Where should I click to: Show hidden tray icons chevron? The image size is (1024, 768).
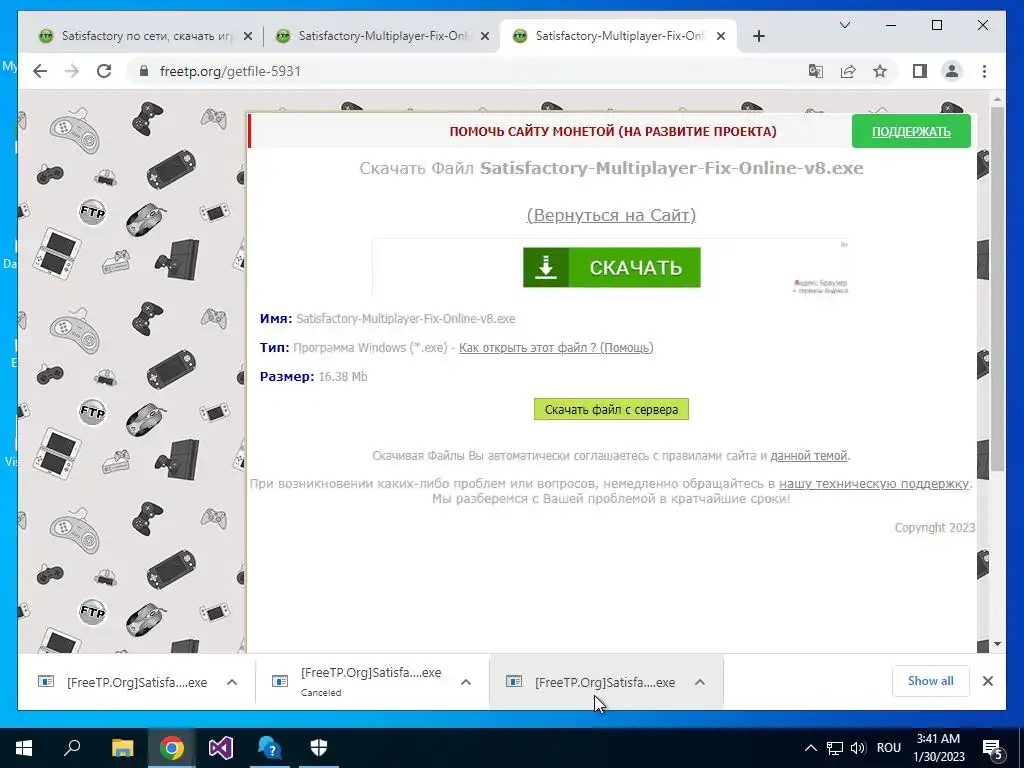(810, 748)
